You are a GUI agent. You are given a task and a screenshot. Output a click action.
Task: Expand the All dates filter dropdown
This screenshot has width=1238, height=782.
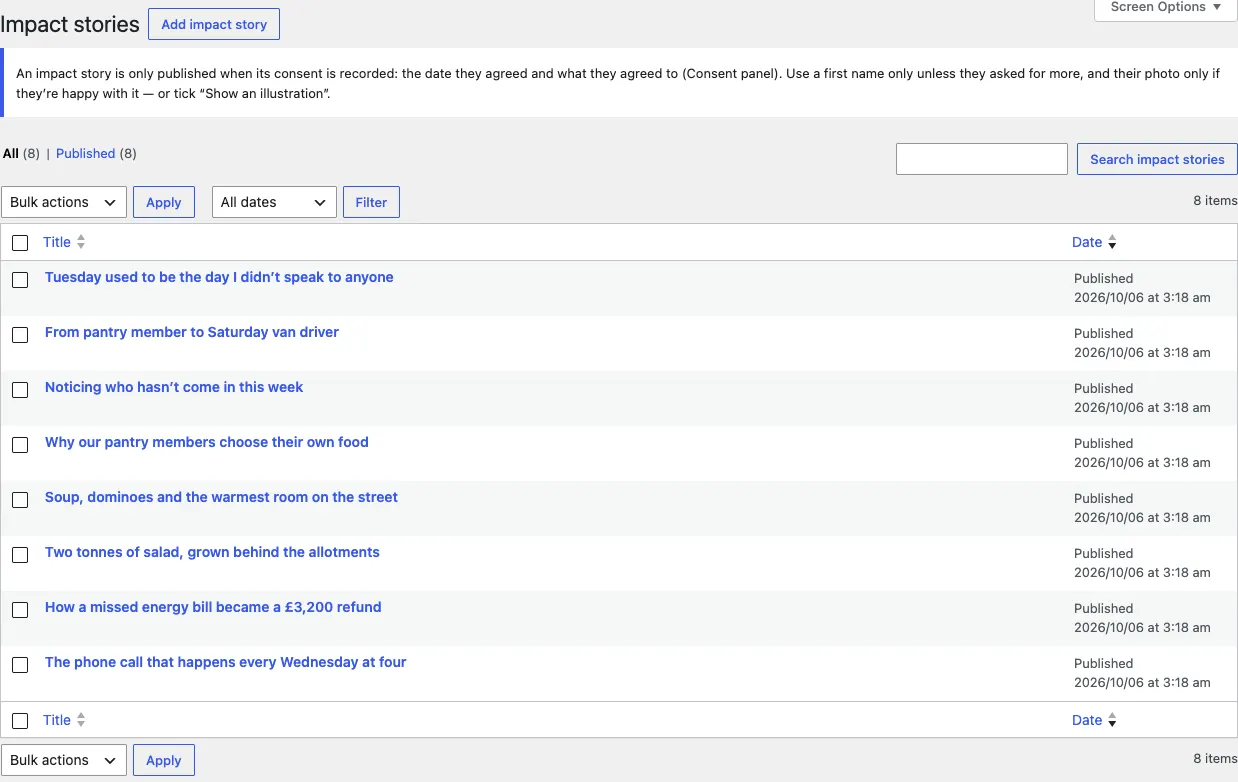point(274,202)
